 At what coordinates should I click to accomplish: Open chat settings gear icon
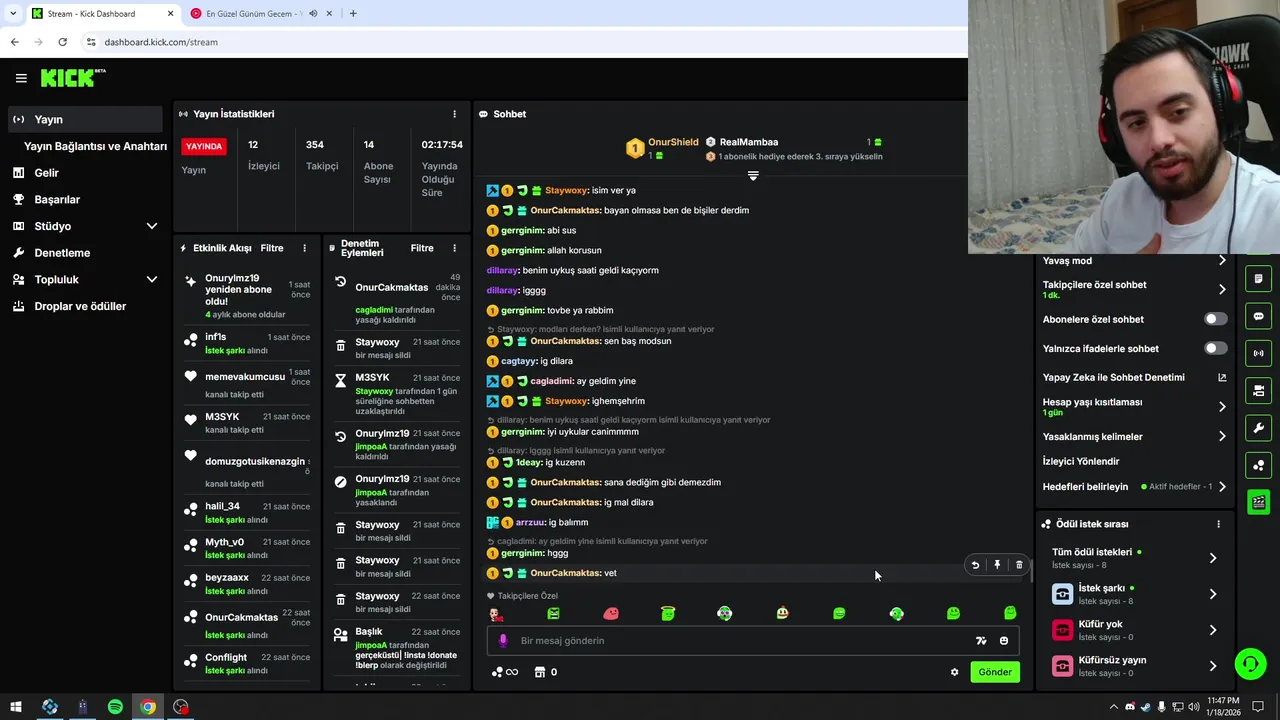(954, 672)
